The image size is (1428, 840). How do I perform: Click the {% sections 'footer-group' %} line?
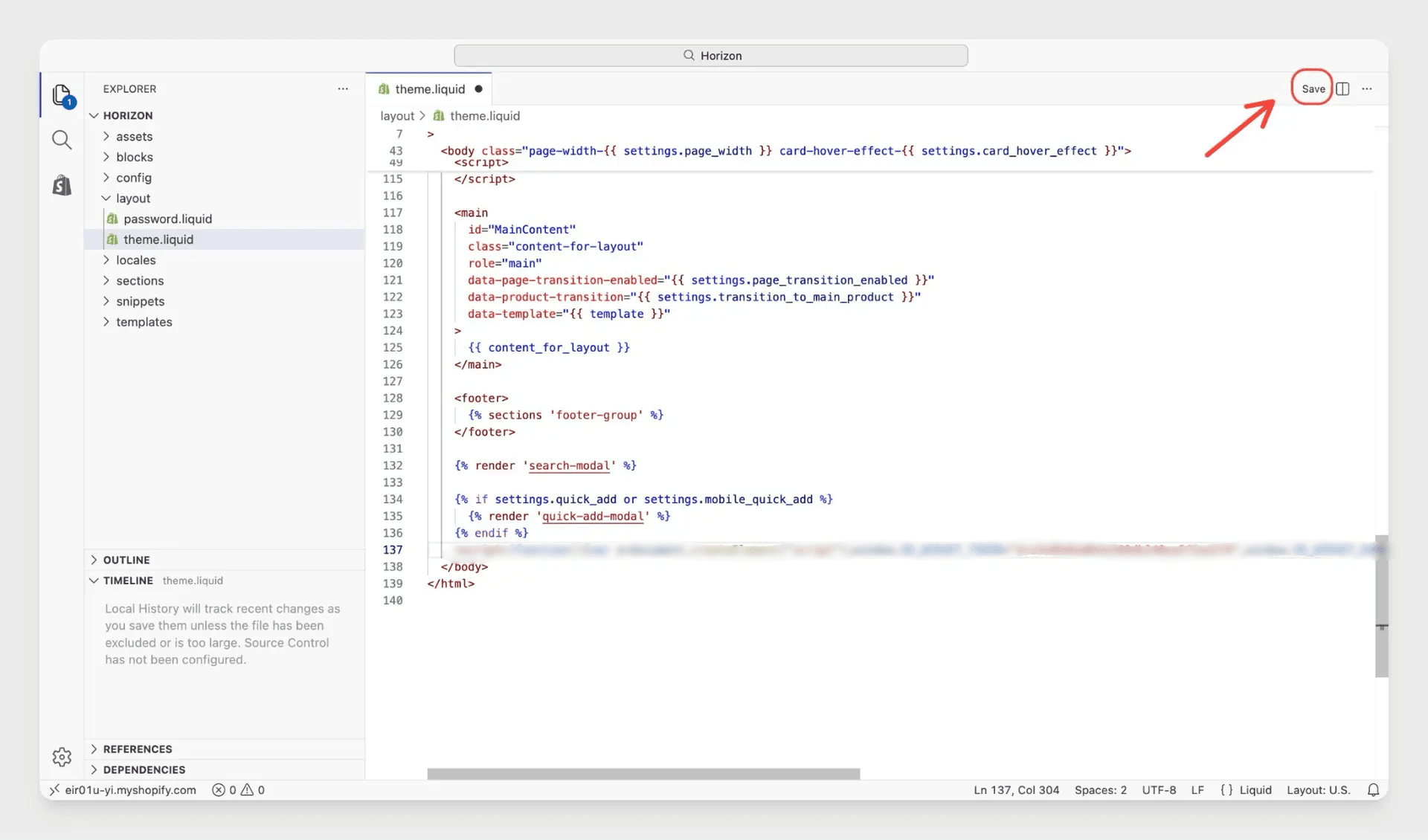[565, 416]
